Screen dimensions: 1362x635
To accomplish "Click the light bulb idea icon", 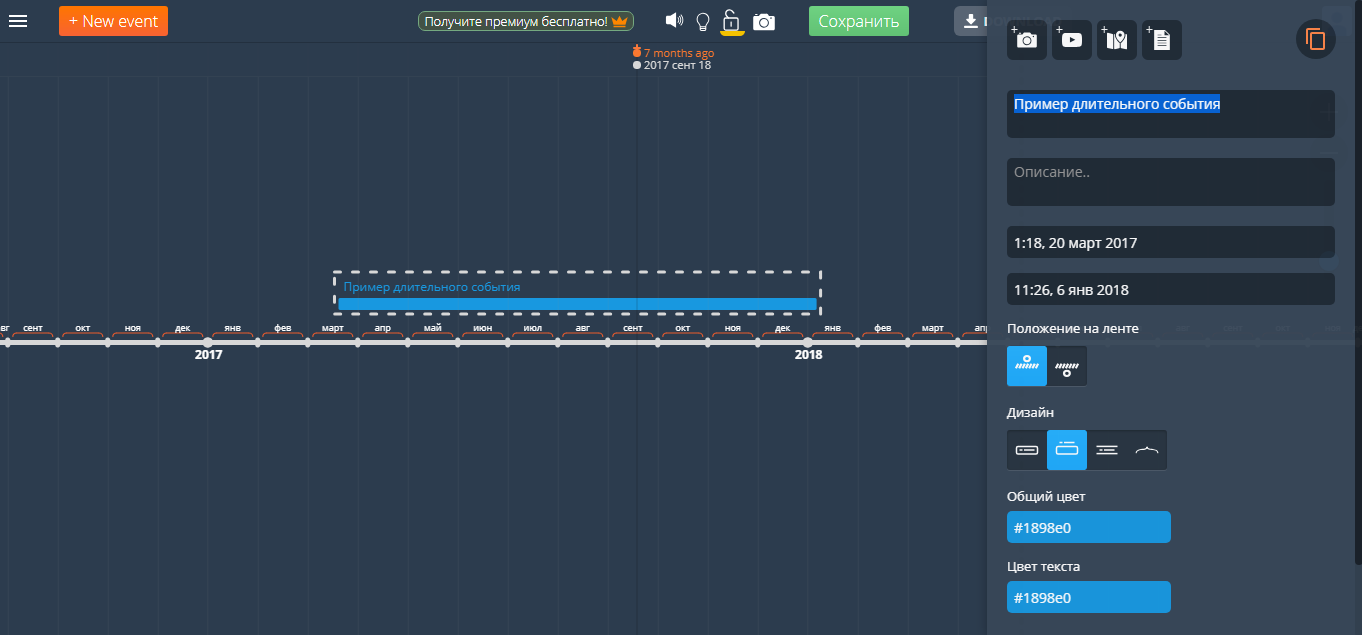I will pyautogui.click(x=703, y=21).
